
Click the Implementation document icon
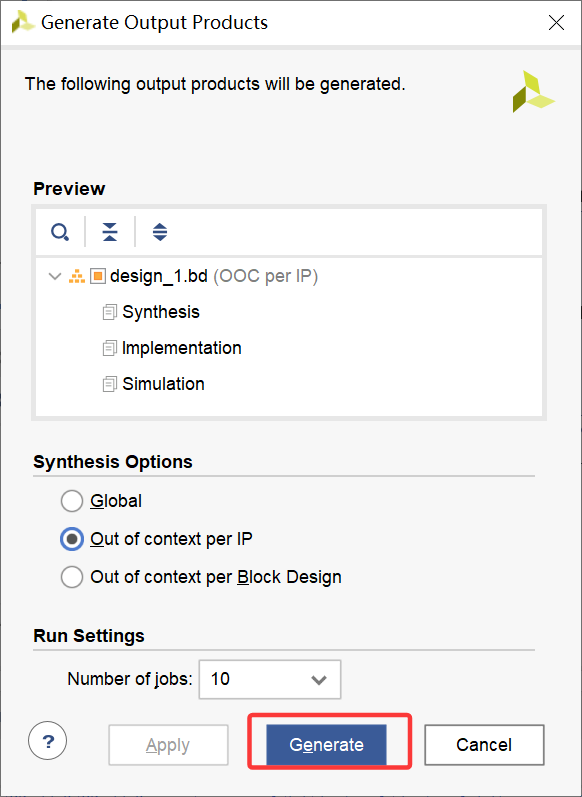(x=109, y=348)
